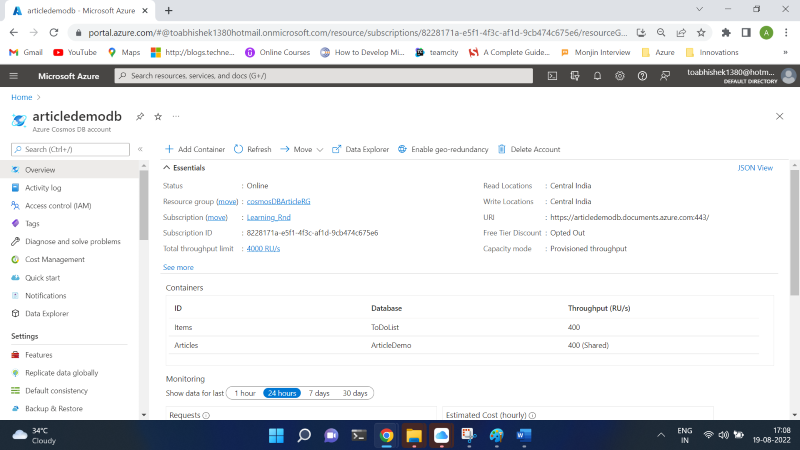Open Data Explorer from the toolbar
The height and width of the screenshot is (450, 800).
(x=360, y=149)
